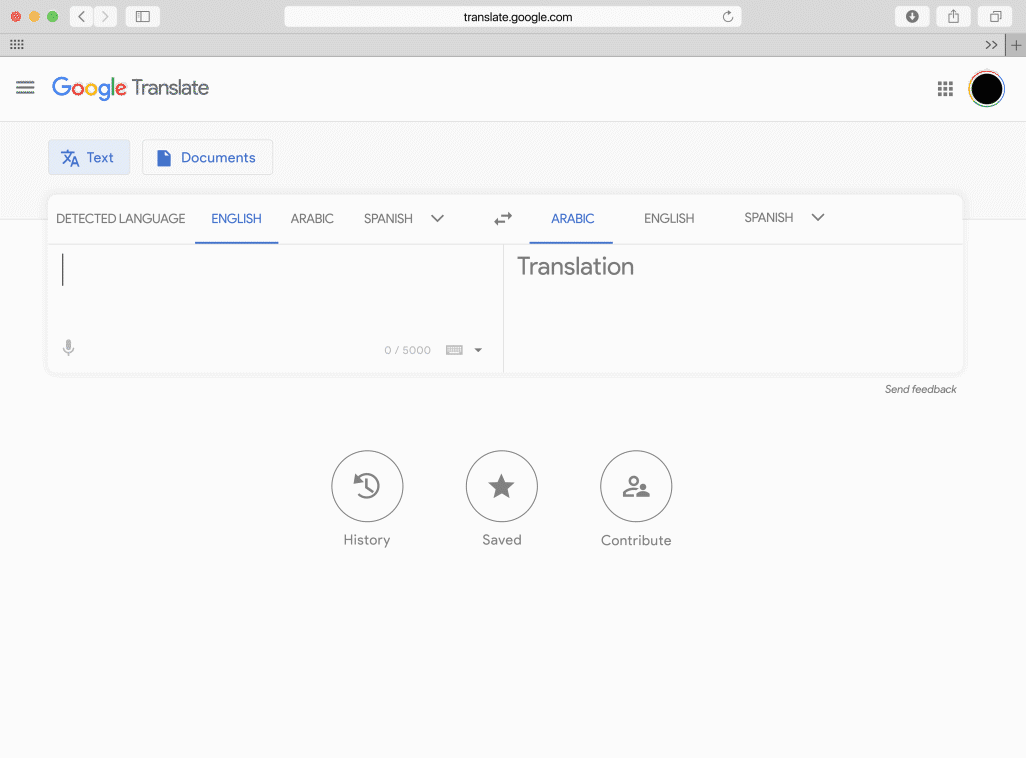Open the navigation menu
This screenshot has width=1026, height=758.
point(25,88)
